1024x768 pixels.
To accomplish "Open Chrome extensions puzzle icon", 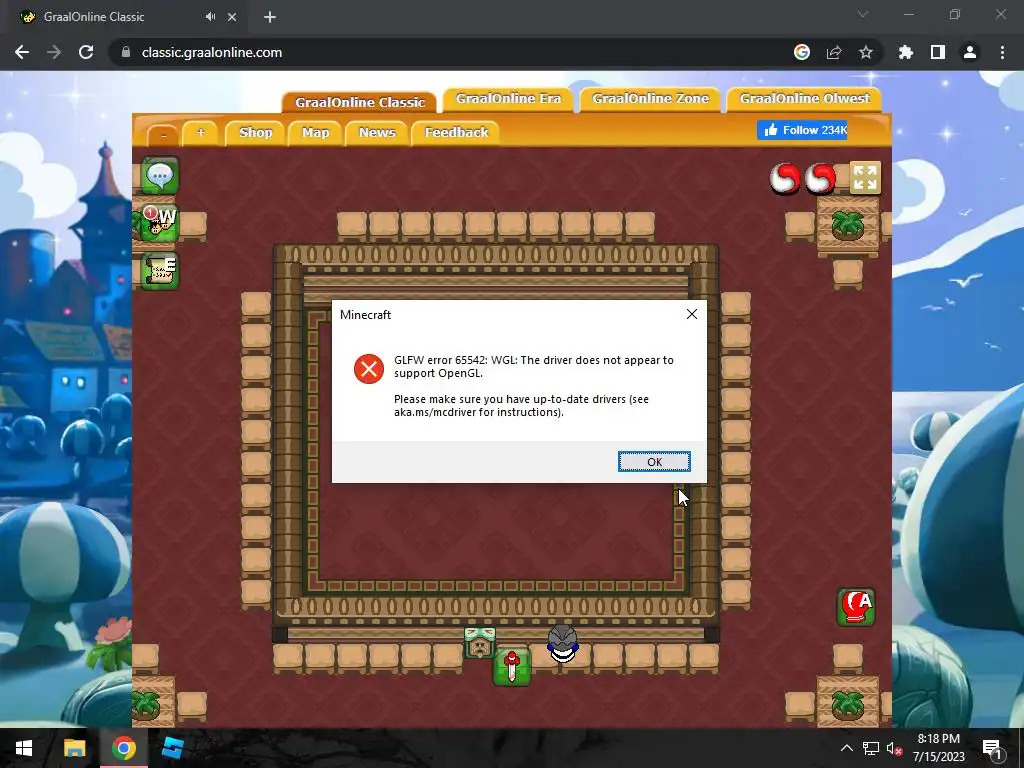I will coord(905,52).
